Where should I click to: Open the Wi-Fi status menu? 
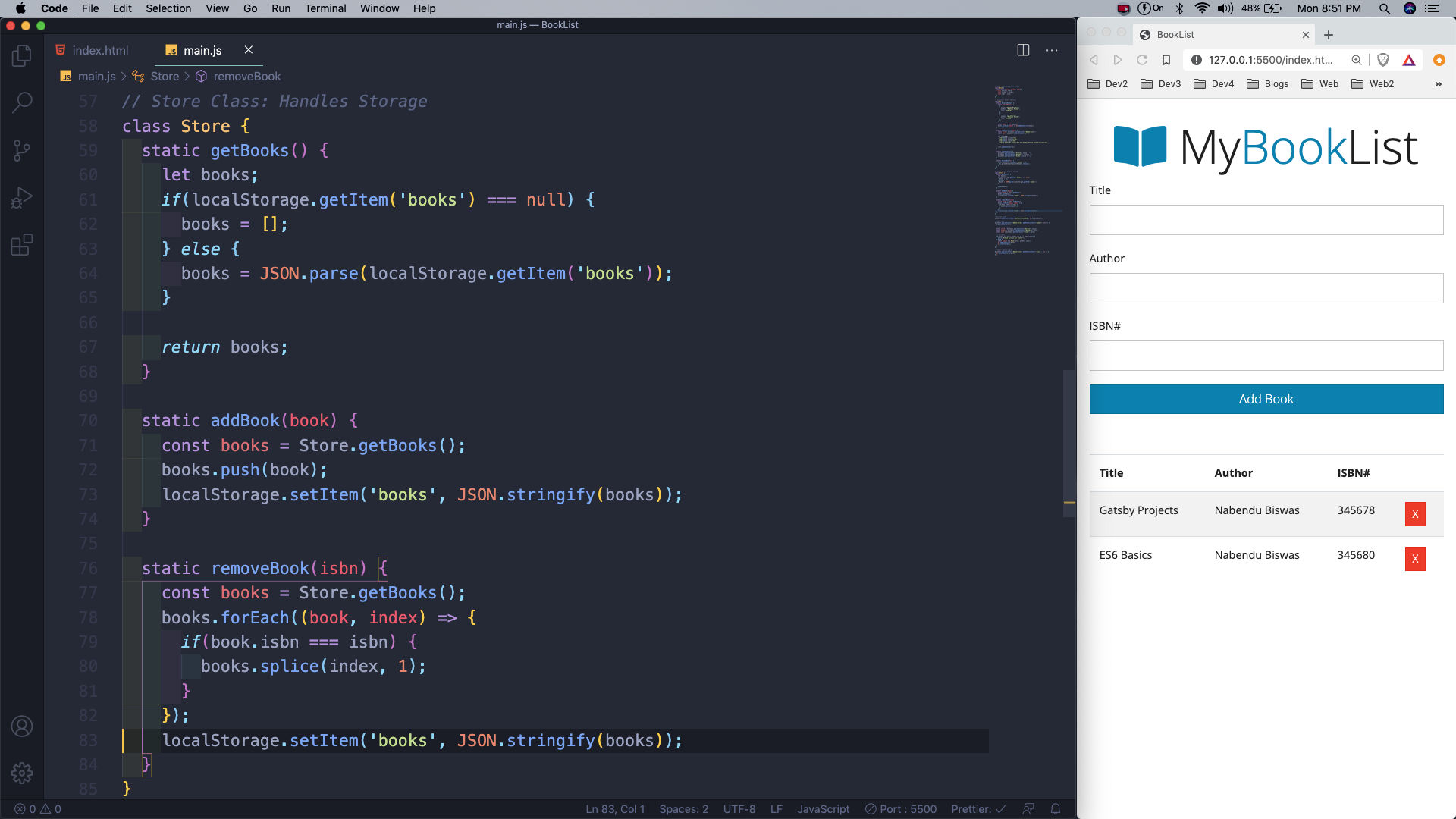click(x=1202, y=8)
